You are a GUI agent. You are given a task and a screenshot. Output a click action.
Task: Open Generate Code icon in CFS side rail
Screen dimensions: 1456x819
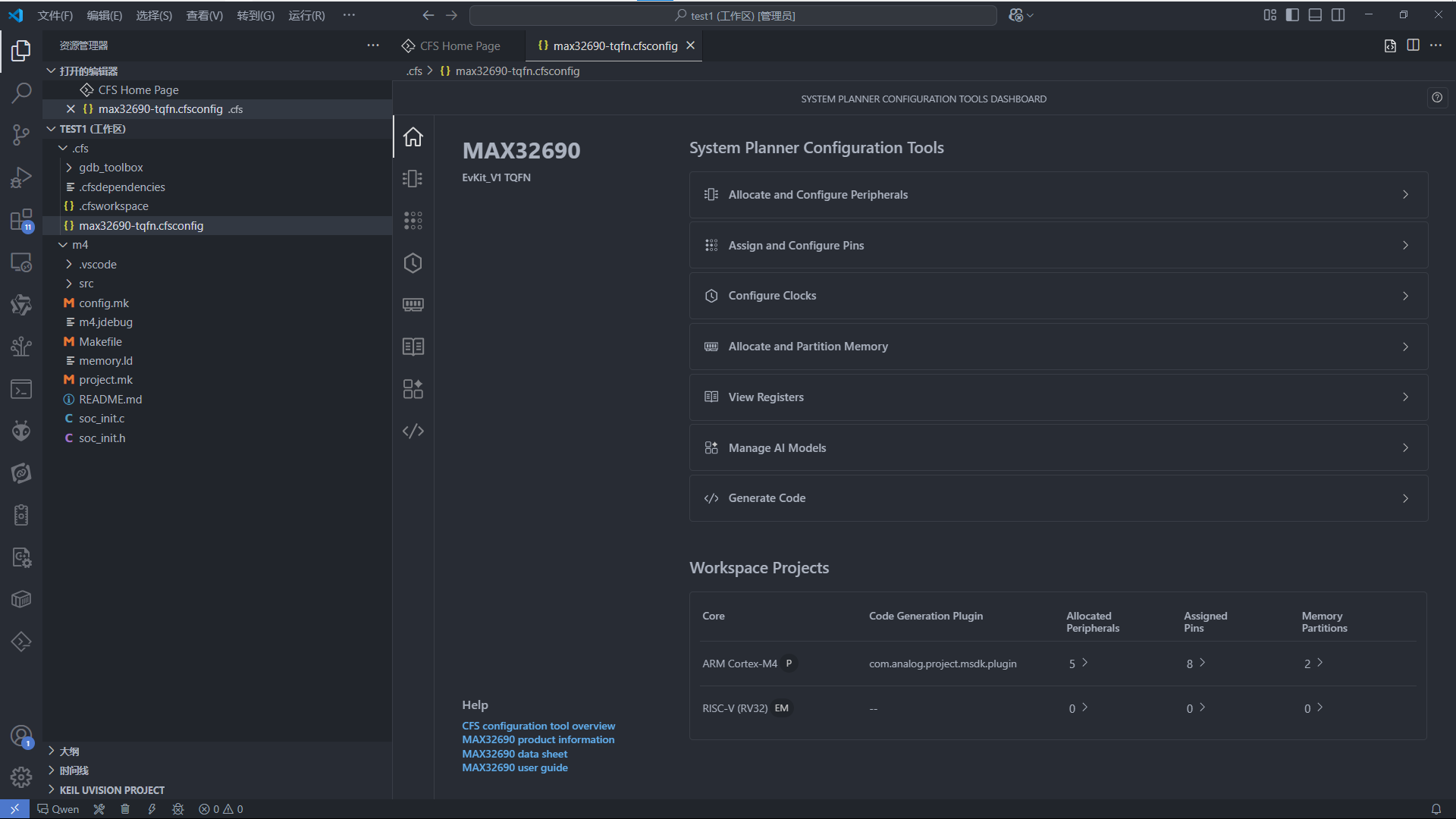point(413,431)
